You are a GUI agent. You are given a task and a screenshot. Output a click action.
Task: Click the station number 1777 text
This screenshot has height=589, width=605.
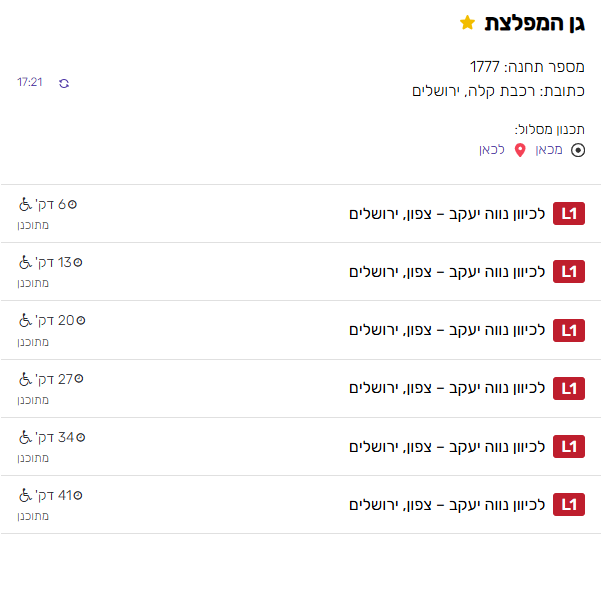point(484,67)
